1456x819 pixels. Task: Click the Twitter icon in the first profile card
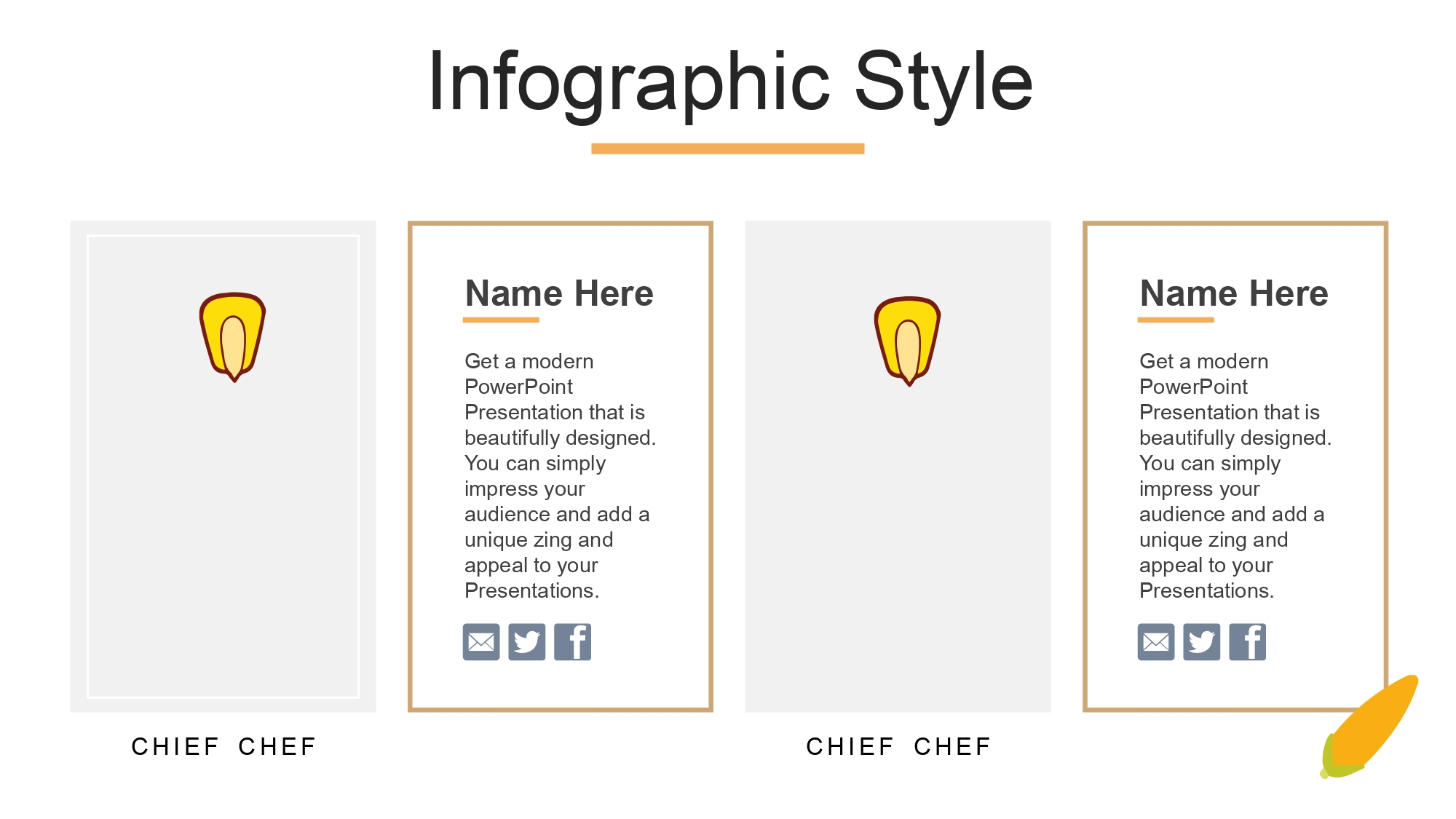[x=527, y=642]
